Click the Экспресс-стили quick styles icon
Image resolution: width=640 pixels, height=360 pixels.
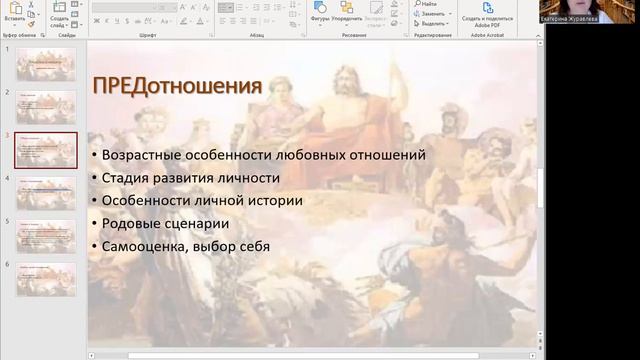(x=376, y=8)
